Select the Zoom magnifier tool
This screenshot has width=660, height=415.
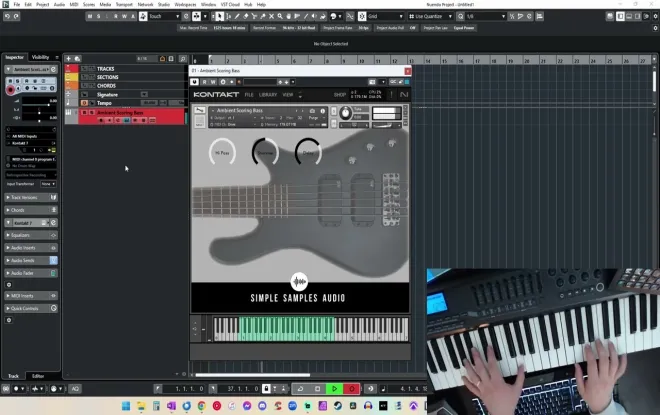[280, 16]
